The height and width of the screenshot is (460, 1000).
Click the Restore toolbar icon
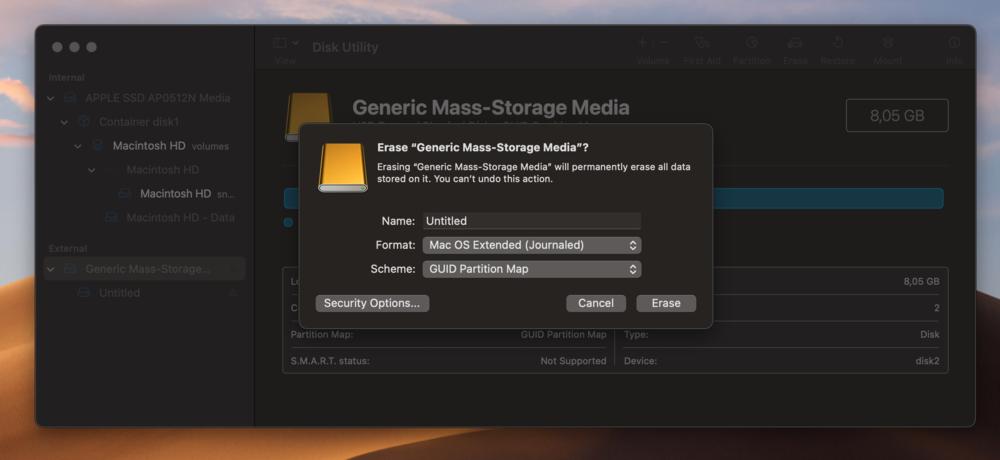pyautogui.click(x=838, y=43)
